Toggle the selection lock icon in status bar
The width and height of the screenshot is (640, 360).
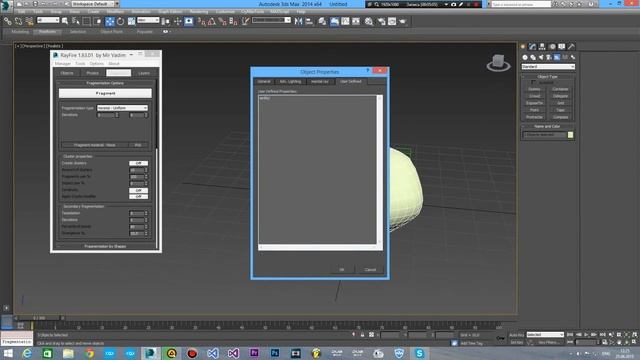362,335
